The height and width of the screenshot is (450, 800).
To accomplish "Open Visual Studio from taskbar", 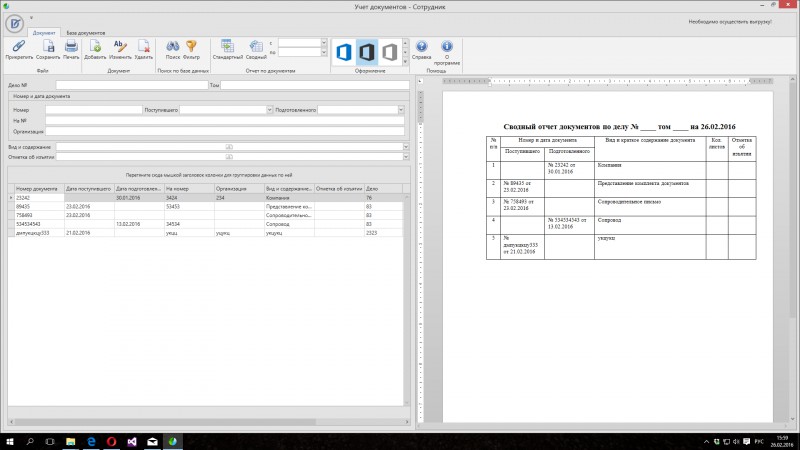I will coord(132,441).
